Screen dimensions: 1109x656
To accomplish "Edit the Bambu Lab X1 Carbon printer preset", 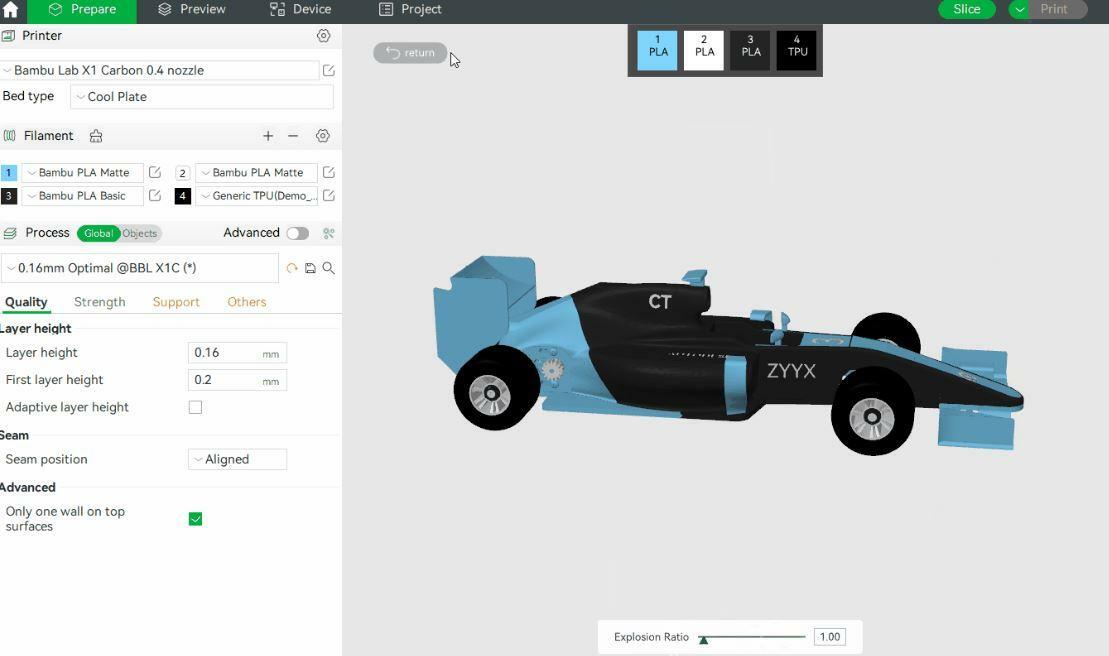I will [328, 71].
